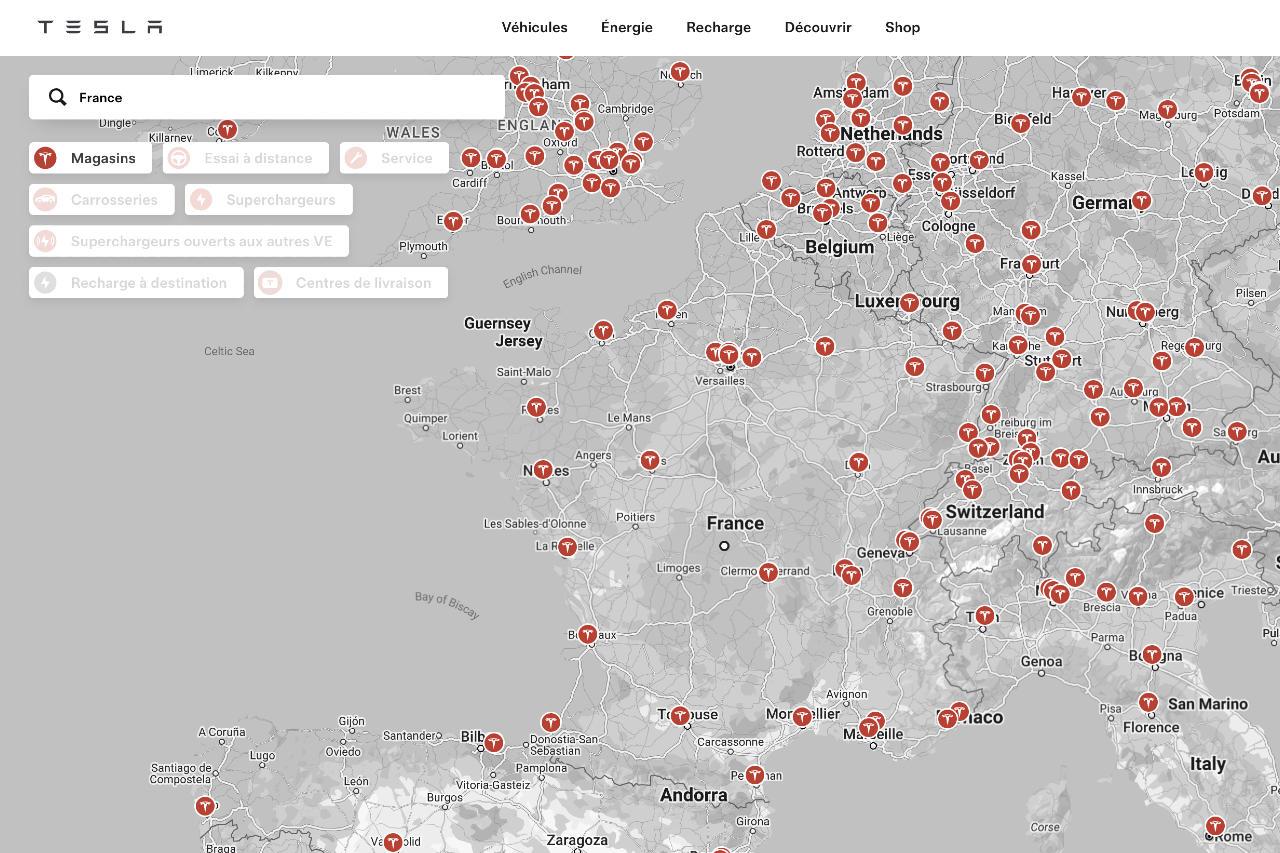1280x853 pixels.
Task: Select the store marker at Toulouse
Action: [680, 715]
